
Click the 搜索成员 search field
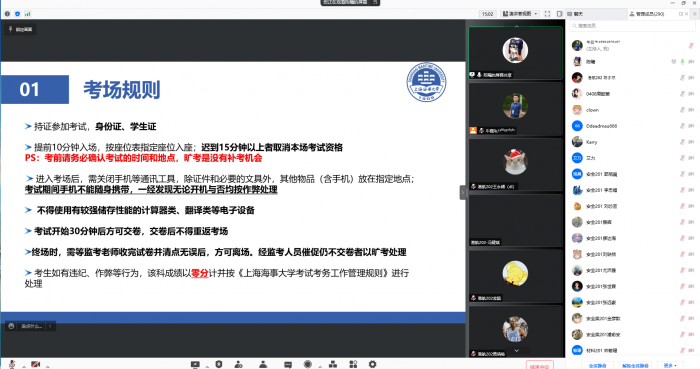point(632,26)
